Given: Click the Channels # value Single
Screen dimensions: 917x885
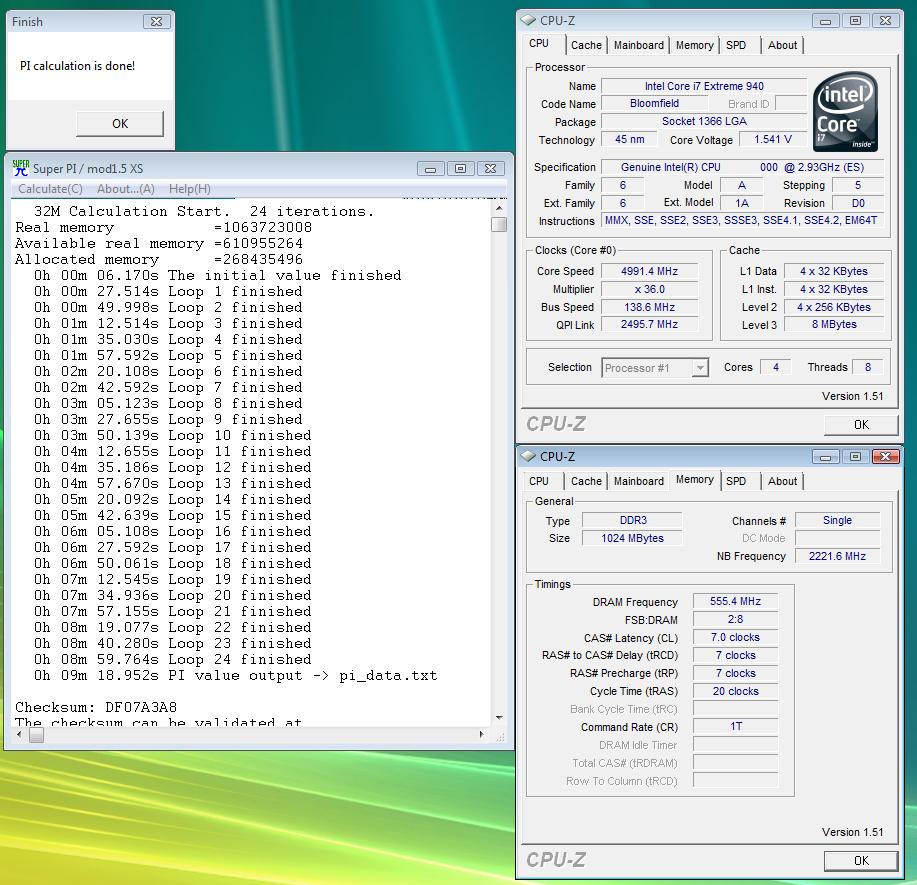Looking at the screenshot, I should 837,520.
